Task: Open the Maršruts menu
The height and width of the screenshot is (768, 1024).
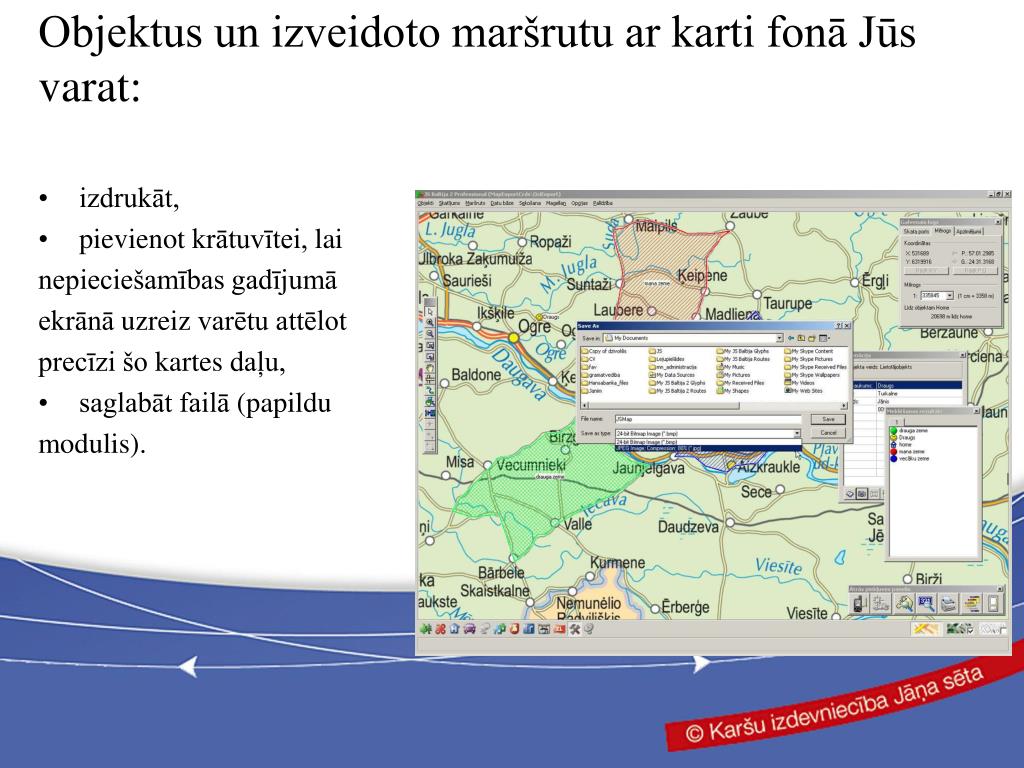Action: click(475, 203)
